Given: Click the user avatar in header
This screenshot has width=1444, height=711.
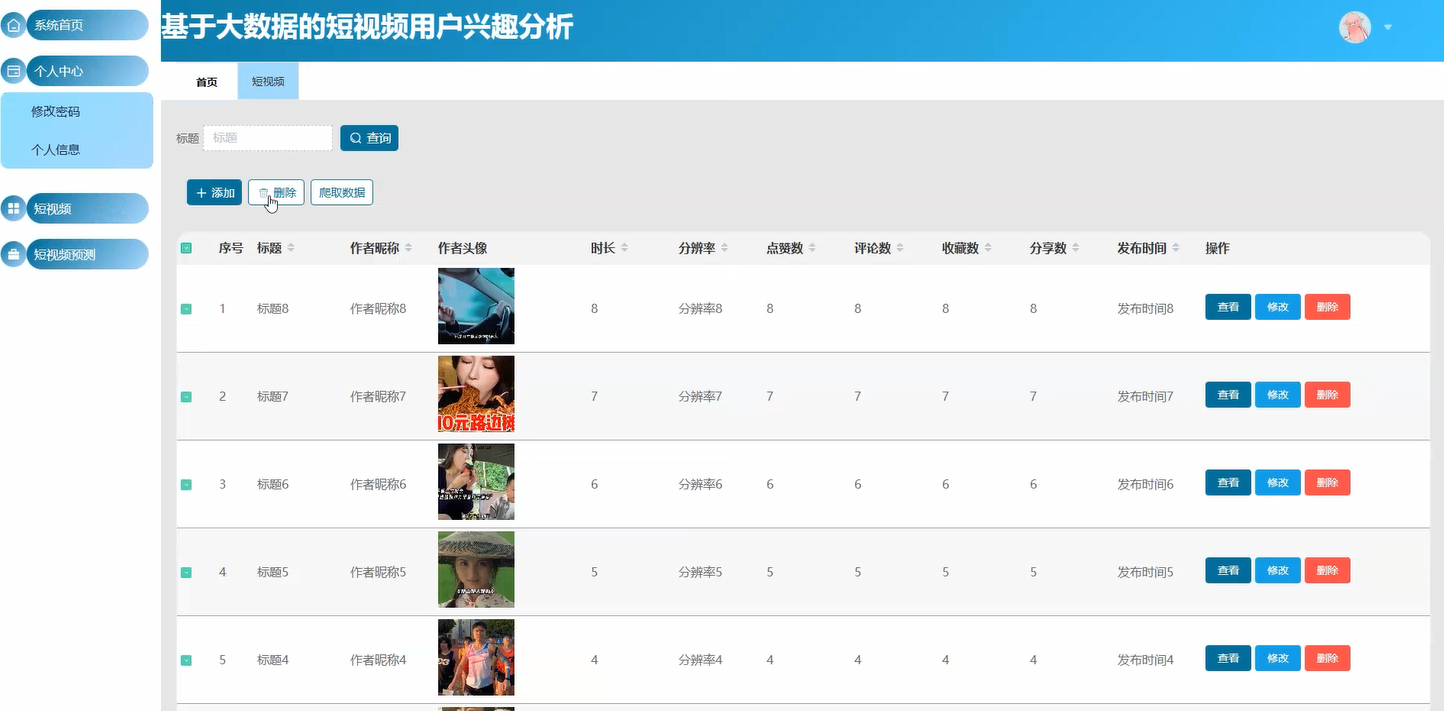Looking at the screenshot, I should click(1355, 27).
